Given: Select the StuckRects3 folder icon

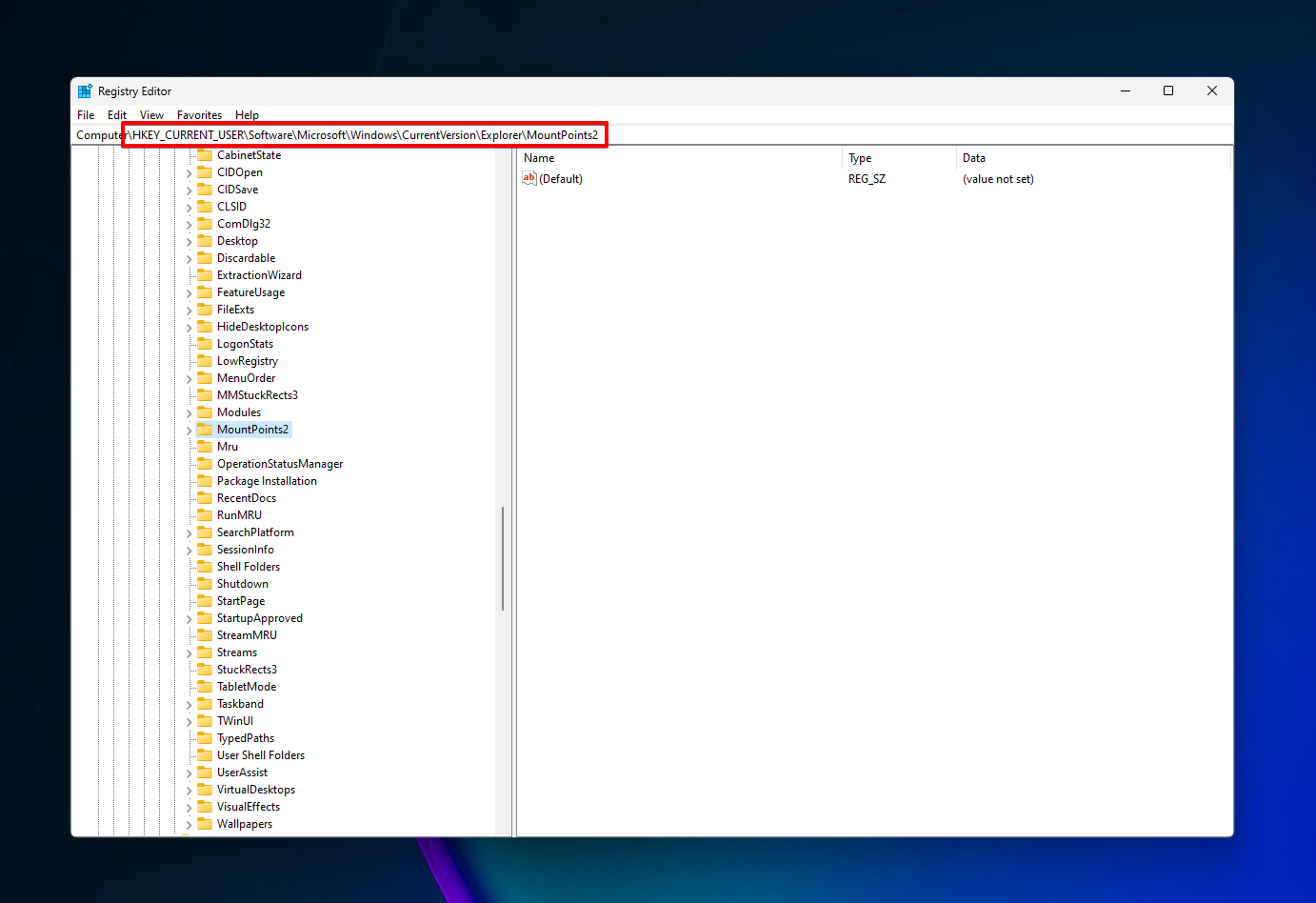Looking at the screenshot, I should point(205,670).
